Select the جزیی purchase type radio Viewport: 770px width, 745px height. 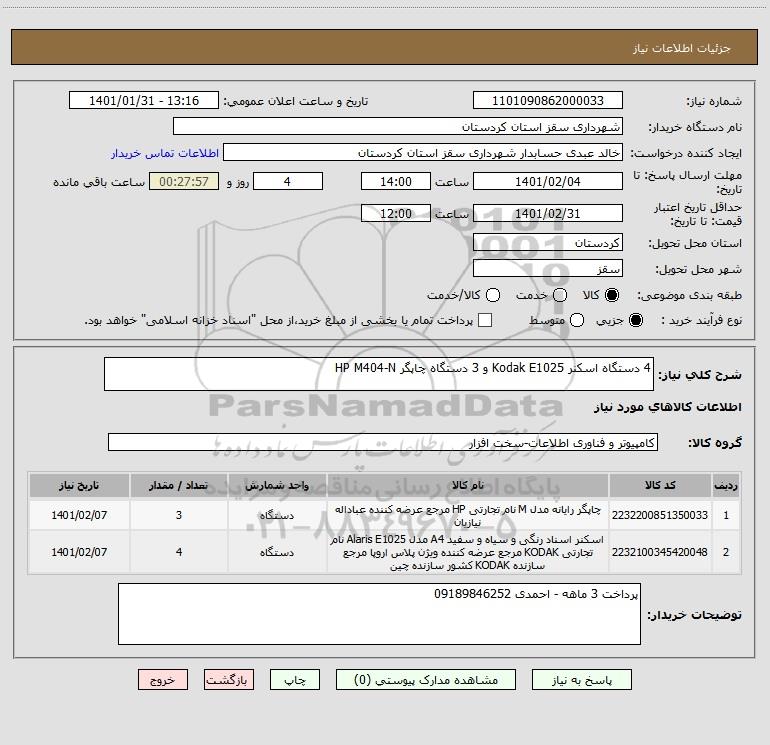pyautogui.click(x=635, y=321)
